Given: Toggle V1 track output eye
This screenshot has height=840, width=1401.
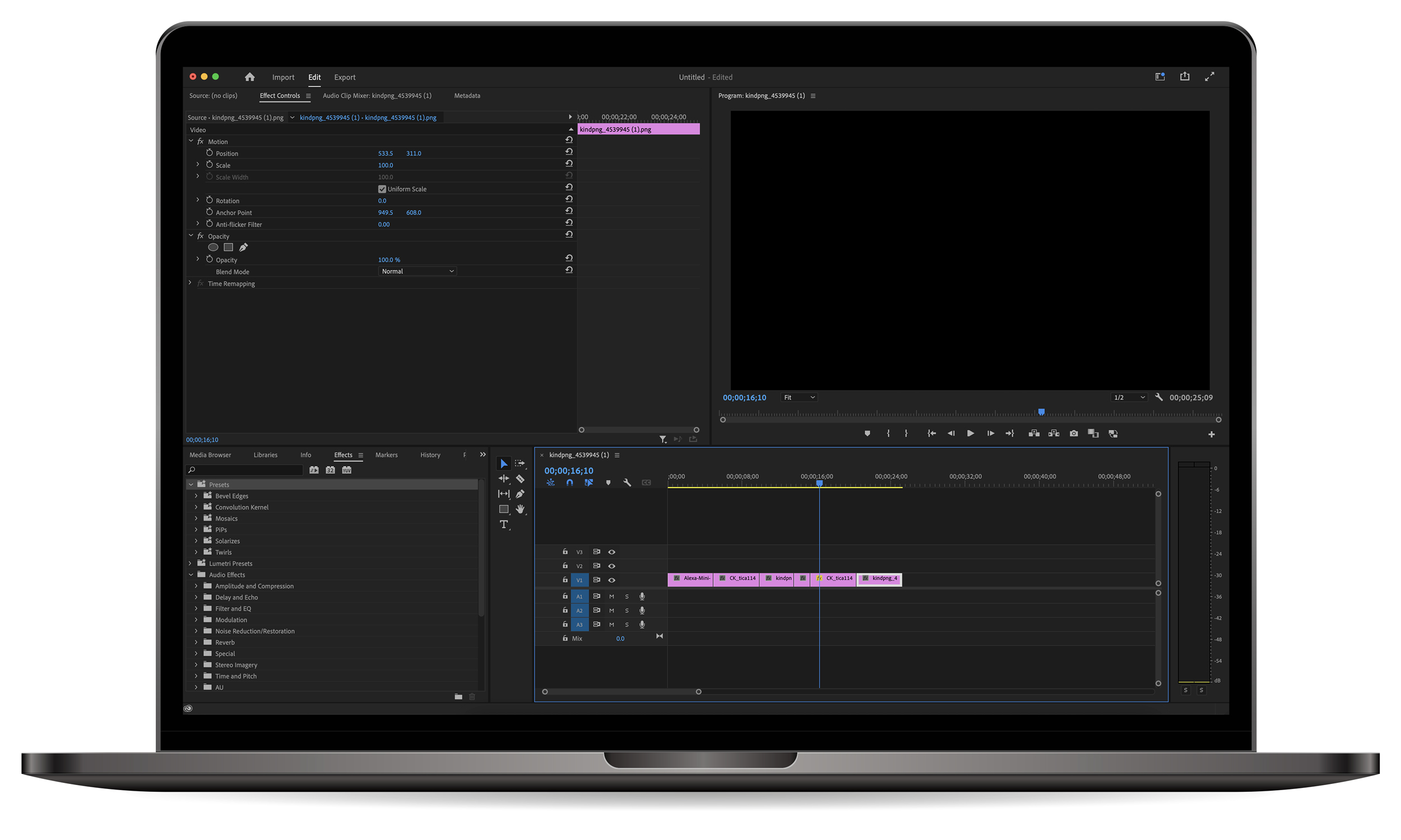Looking at the screenshot, I should 611,580.
